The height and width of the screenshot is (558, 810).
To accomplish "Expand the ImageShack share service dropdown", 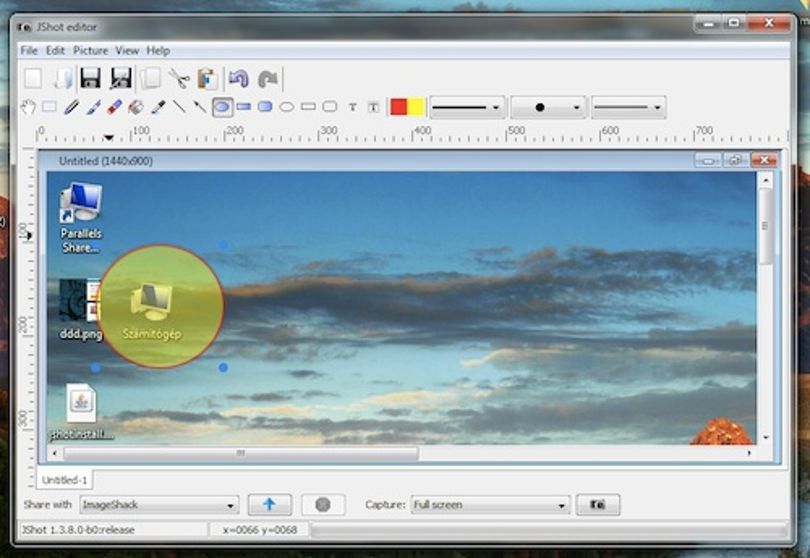I will click(x=159, y=505).
